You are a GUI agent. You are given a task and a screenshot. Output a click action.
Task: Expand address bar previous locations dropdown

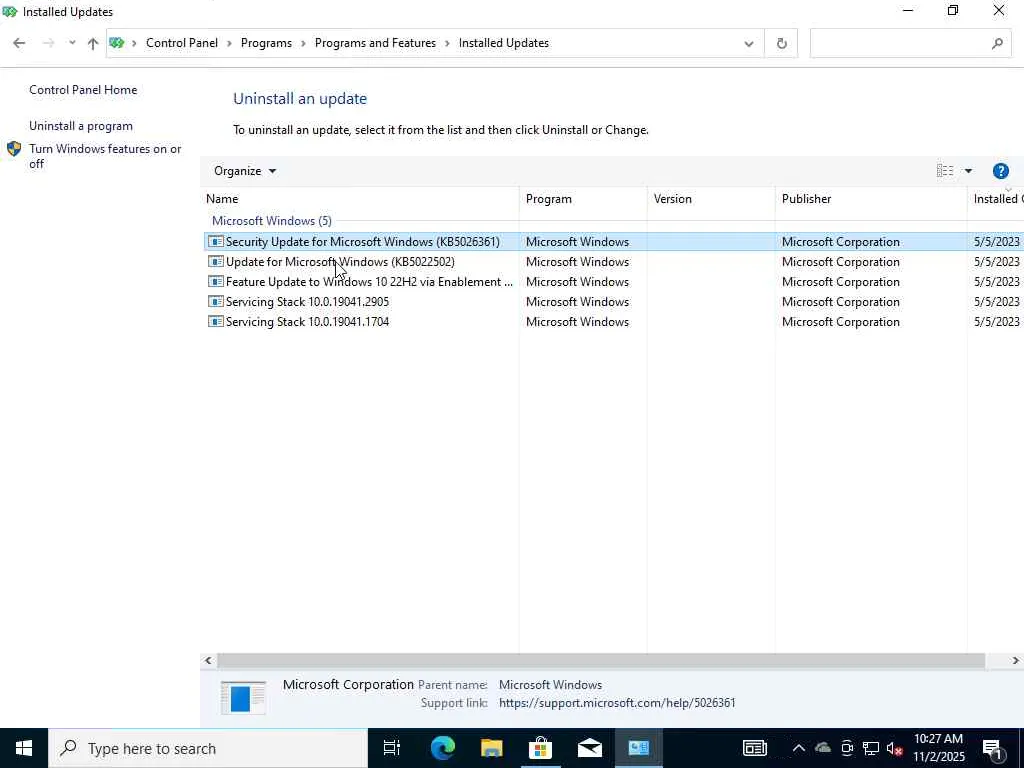pyautogui.click(x=748, y=44)
